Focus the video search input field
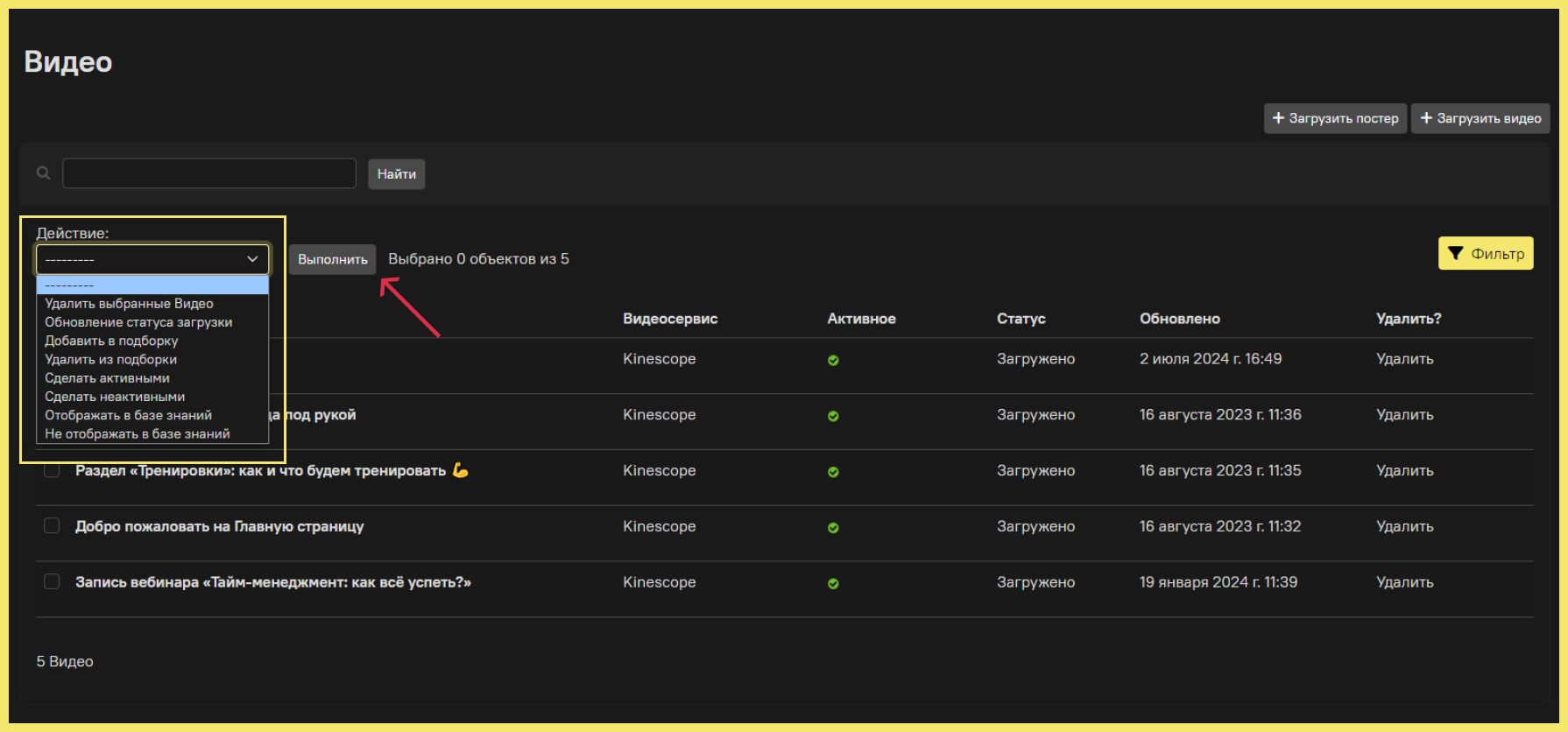1568x732 pixels. [x=209, y=173]
